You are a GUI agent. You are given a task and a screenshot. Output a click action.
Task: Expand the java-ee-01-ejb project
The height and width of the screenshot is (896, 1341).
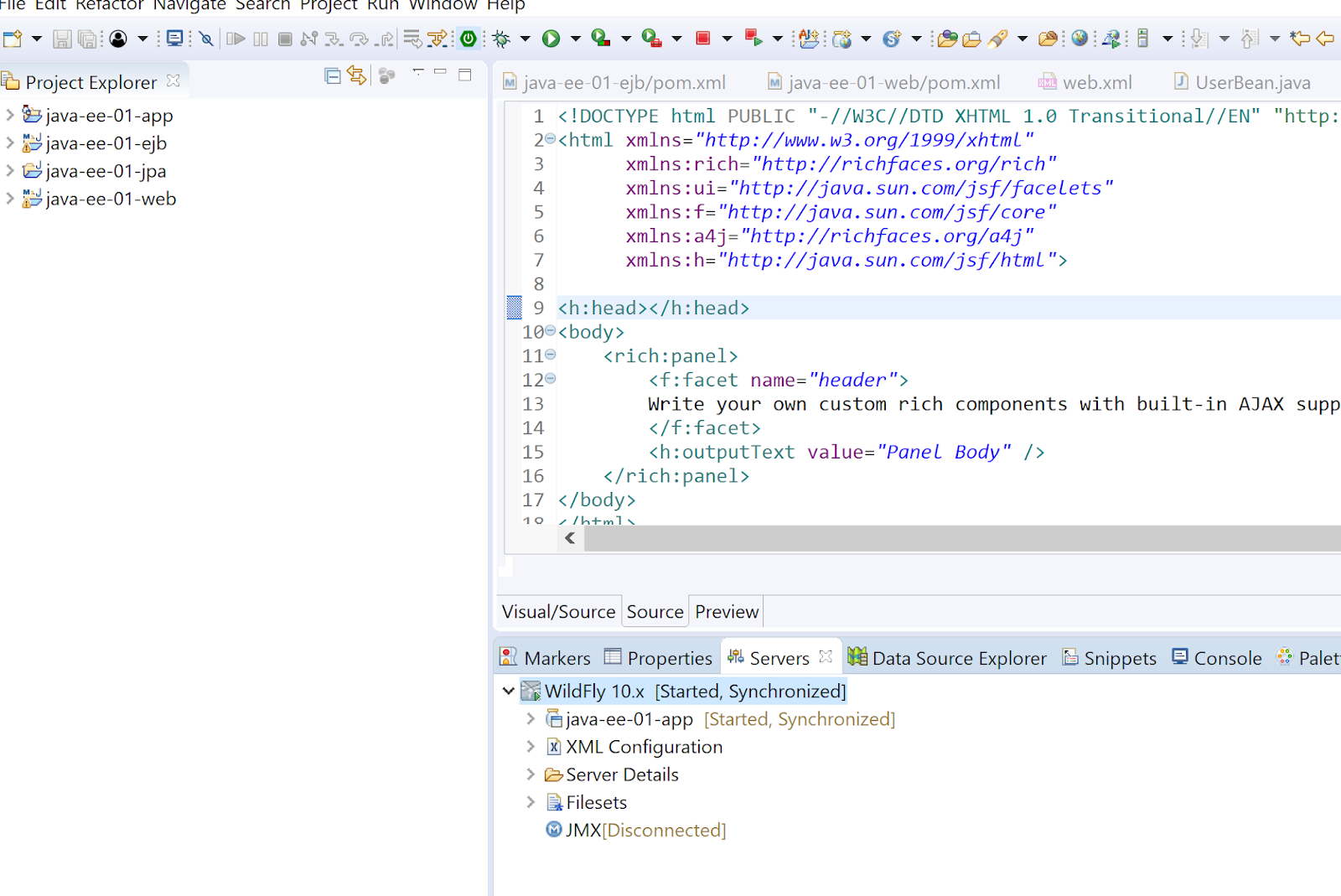click(10, 142)
